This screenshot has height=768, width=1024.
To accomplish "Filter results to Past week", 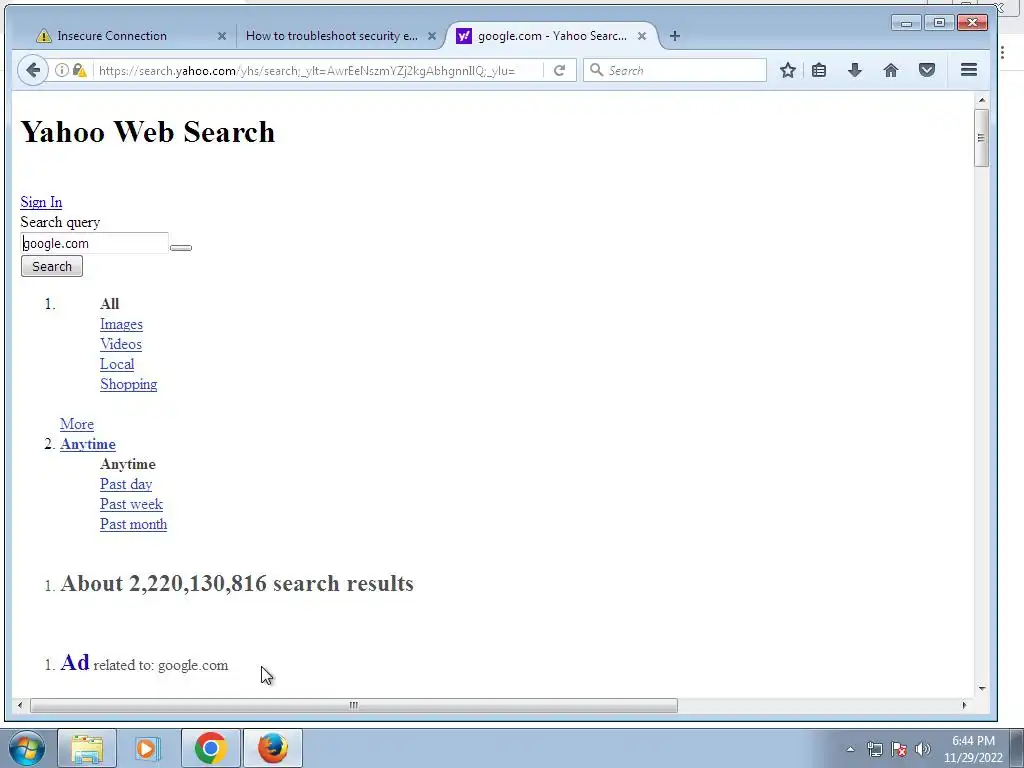I will click(x=131, y=504).
